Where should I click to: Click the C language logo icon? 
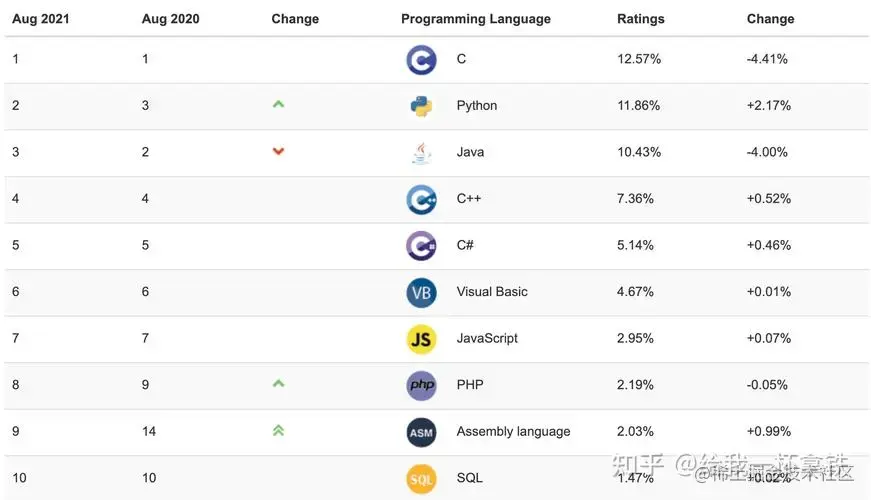(421, 60)
